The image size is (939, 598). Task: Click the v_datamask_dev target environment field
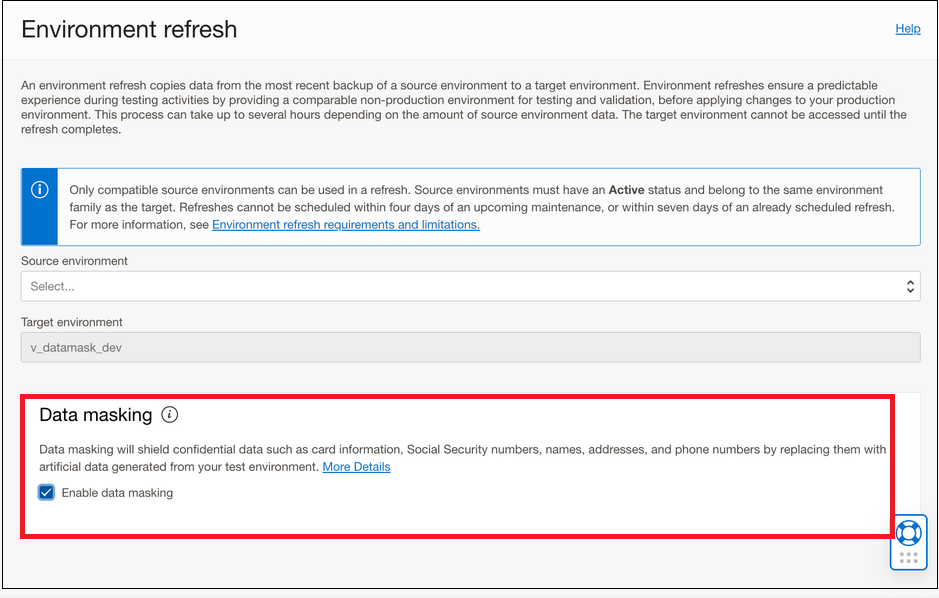tap(470, 347)
